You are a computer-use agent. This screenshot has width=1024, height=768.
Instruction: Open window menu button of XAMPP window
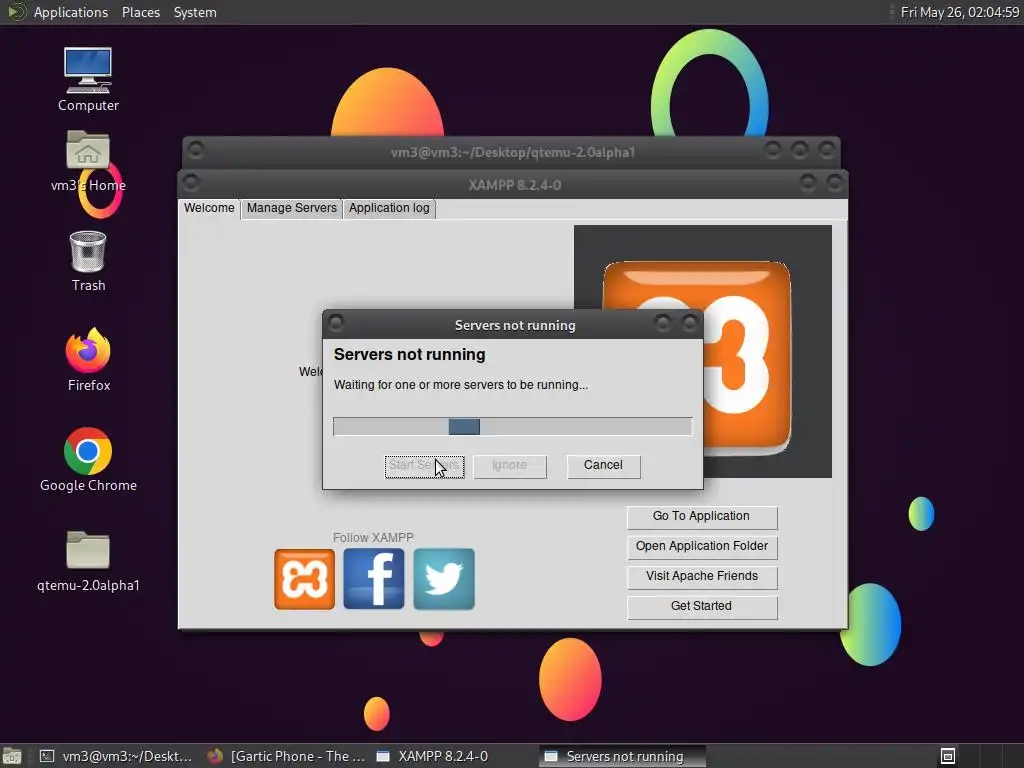tap(191, 182)
